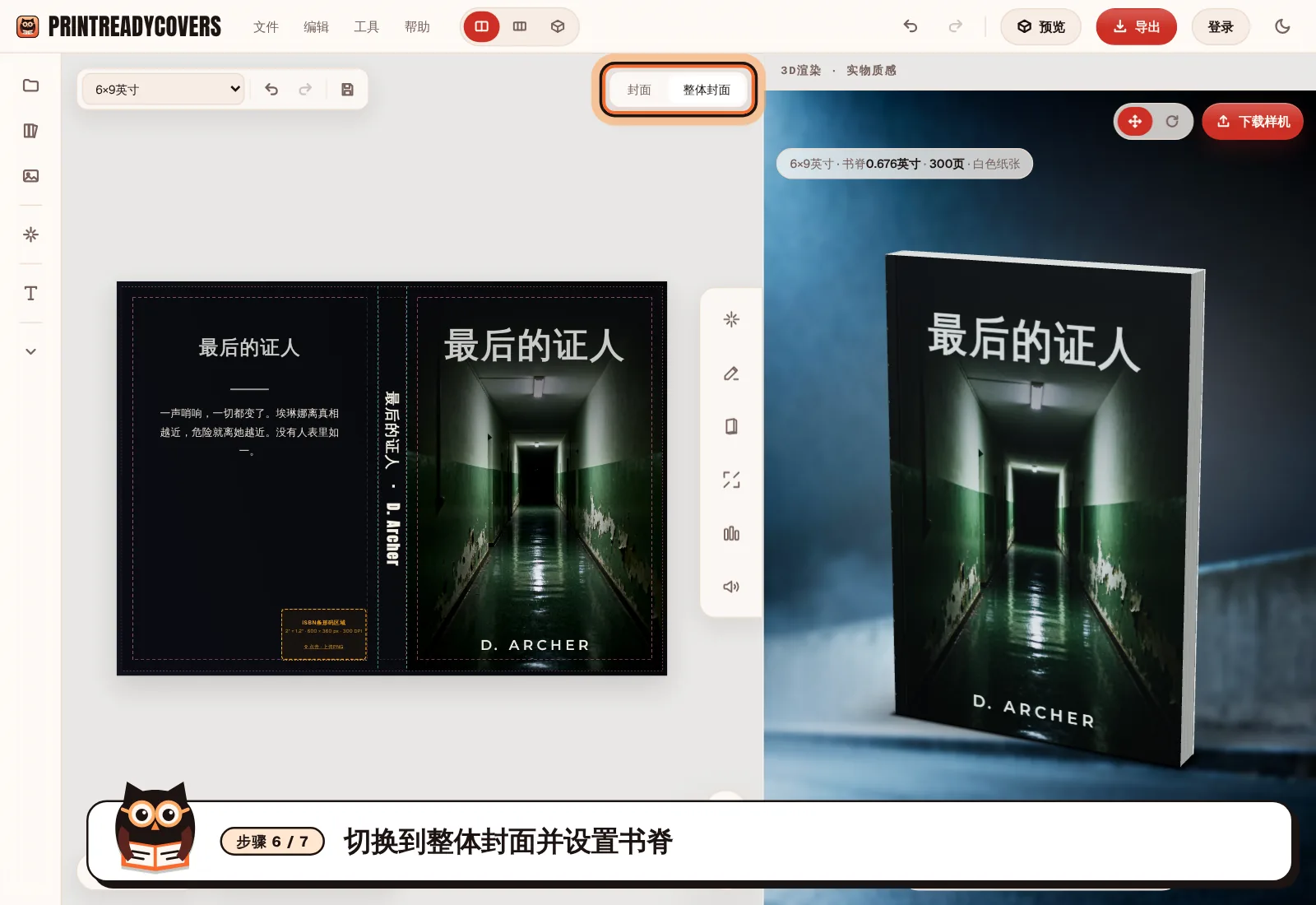
Task: Open the sparkle effects sidebar icon
Action: click(30, 234)
